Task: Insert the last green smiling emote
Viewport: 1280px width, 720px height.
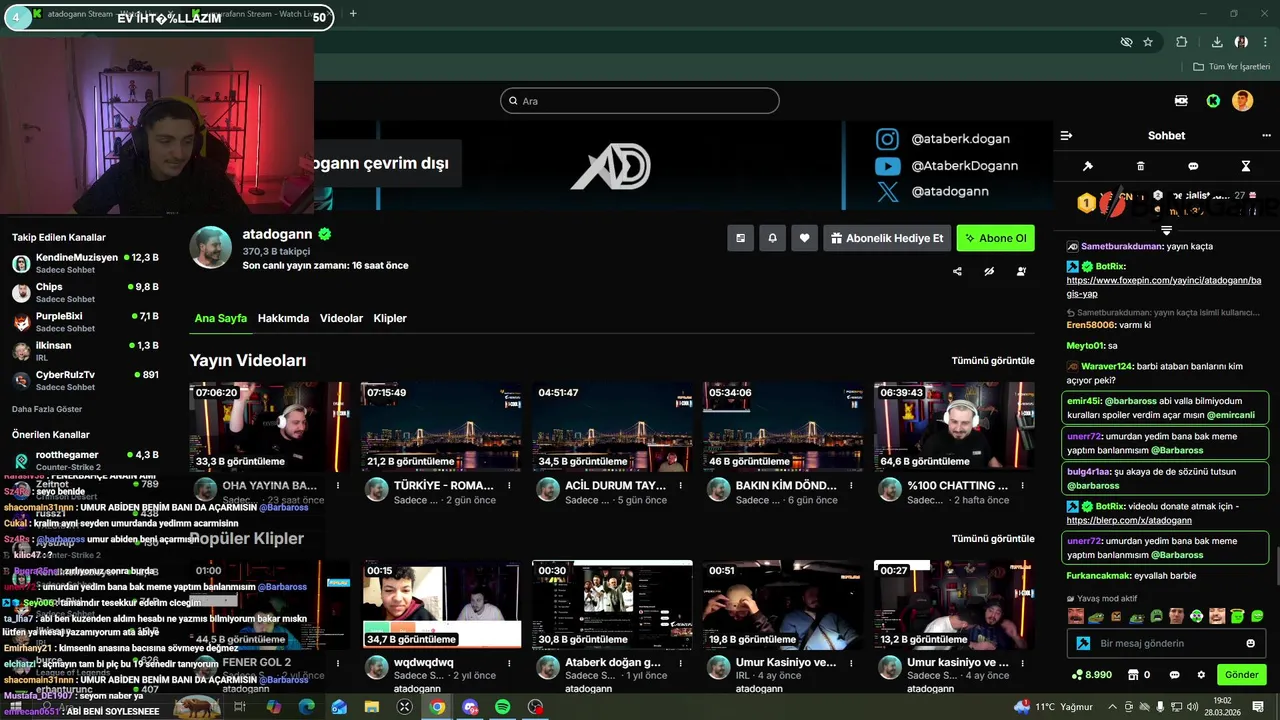Action: [1257, 616]
